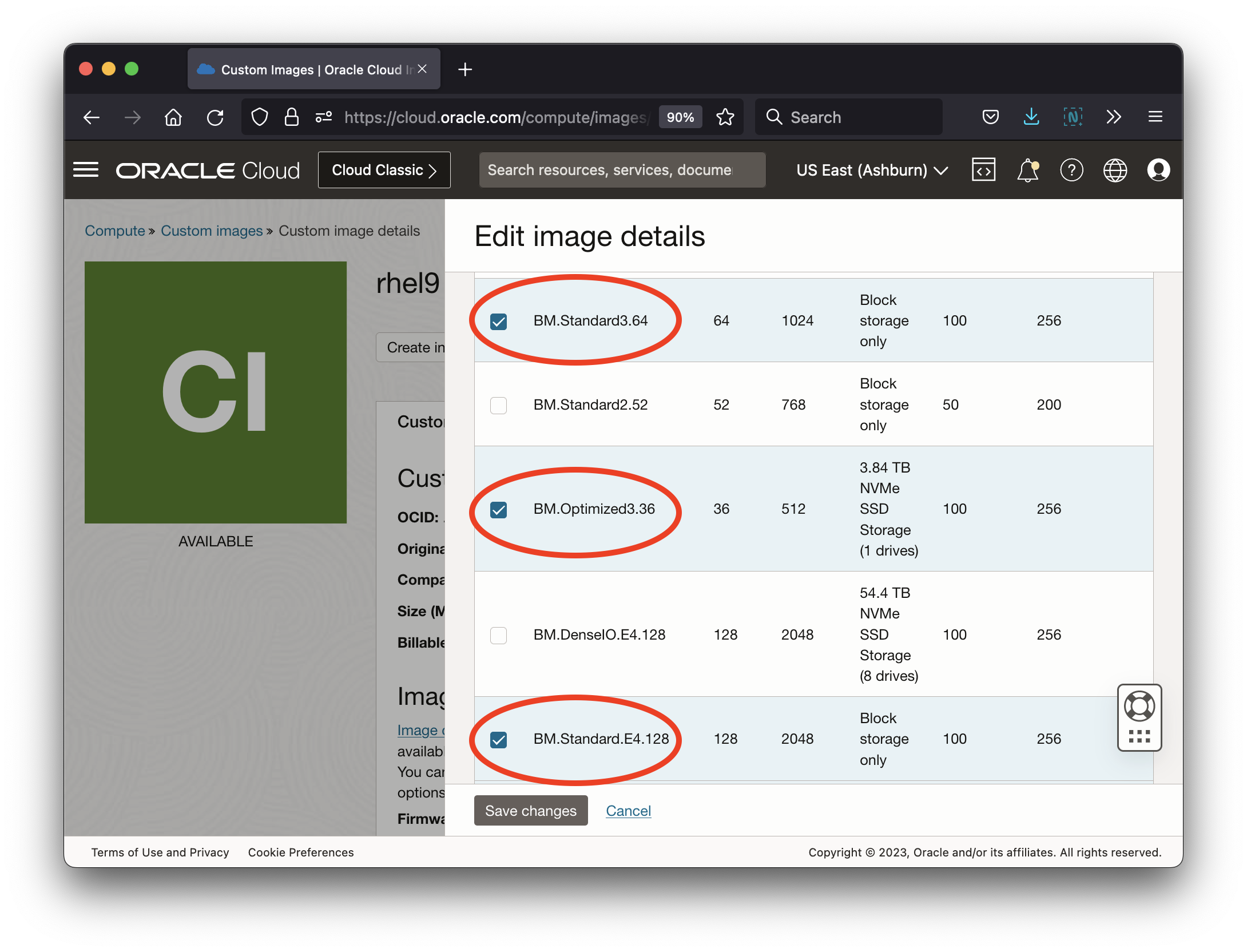Click the resources search field

[x=622, y=169]
